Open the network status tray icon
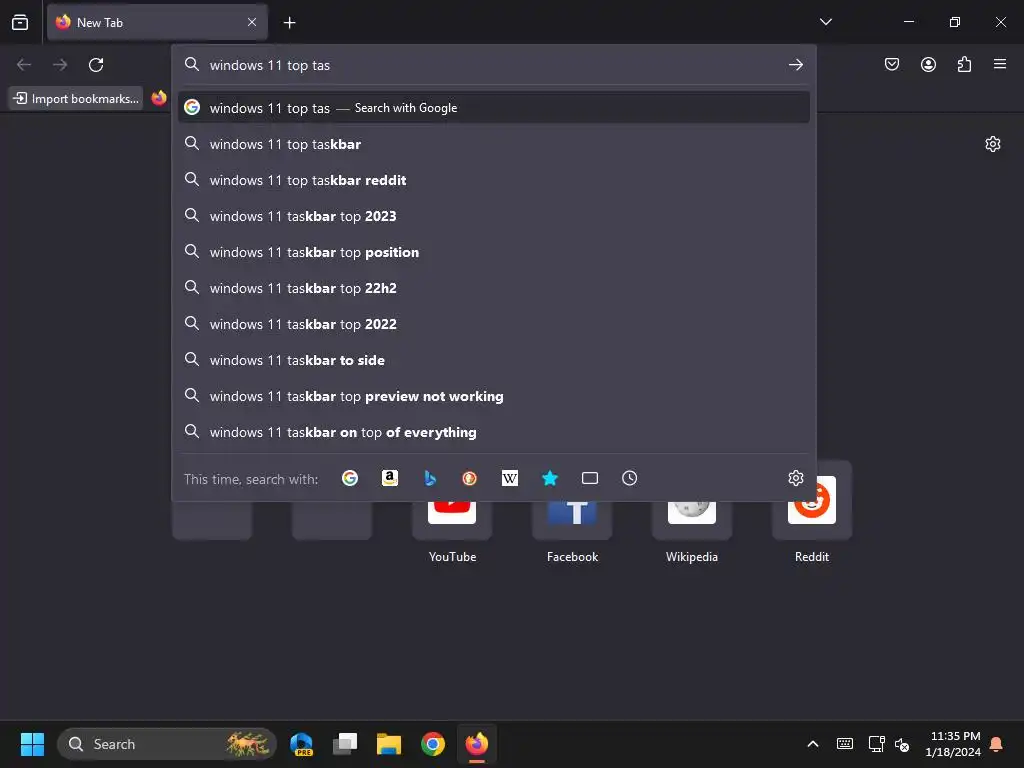The width and height of the screenshot is (1024, 768). pos(876,744)
